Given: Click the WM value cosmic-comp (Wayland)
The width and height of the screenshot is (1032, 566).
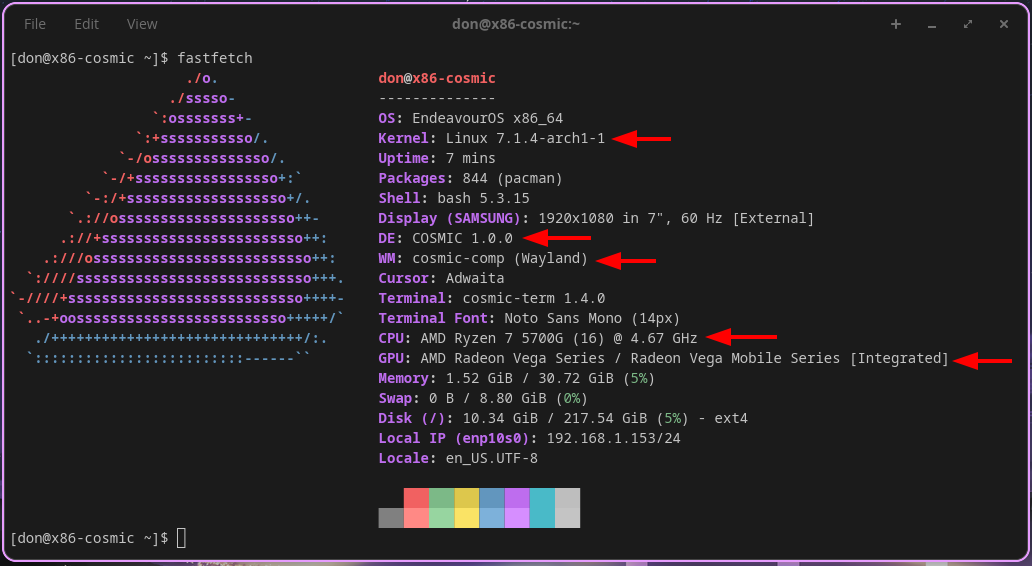Looking at the screenshot, I should pyautogui.click(x=500, y=259).
